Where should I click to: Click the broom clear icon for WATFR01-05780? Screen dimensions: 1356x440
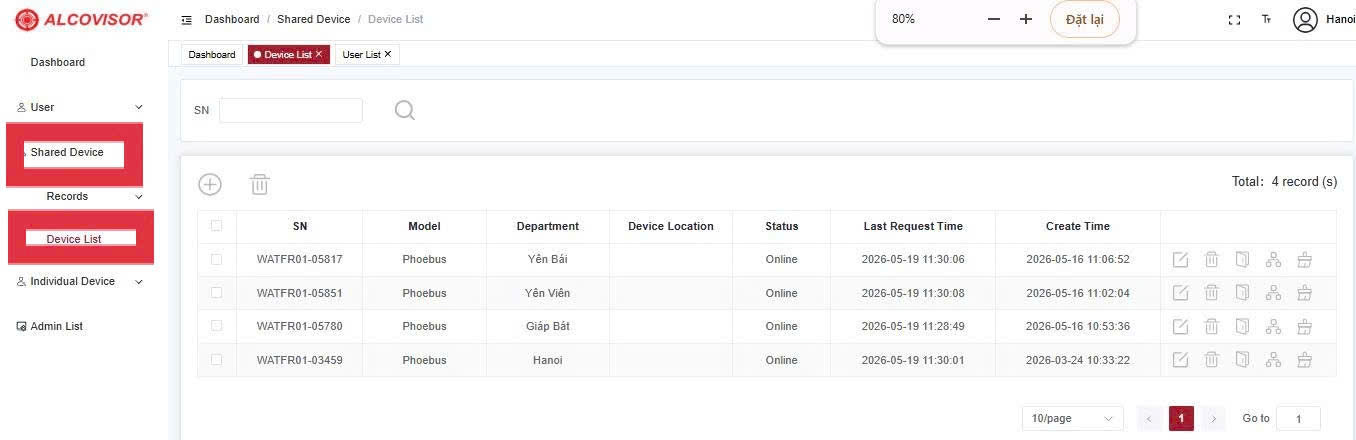pyautogui.click(x=1304, y=326)
